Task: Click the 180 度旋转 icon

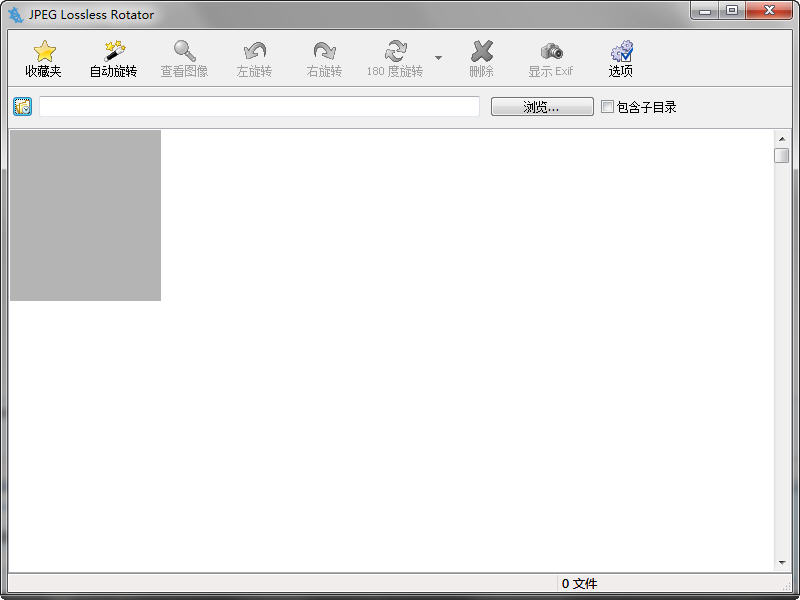Action: pyautogui.click(x=395, y=51)
